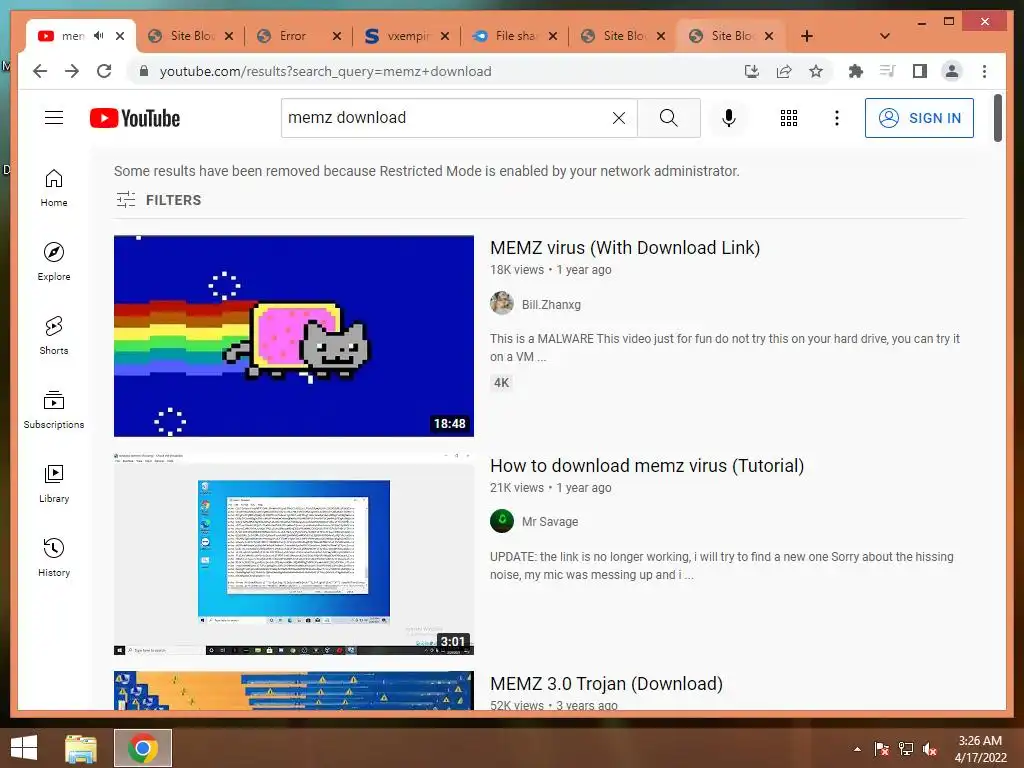
Task: Go to the YouTube logo home link
Action: tap(135, 118)
